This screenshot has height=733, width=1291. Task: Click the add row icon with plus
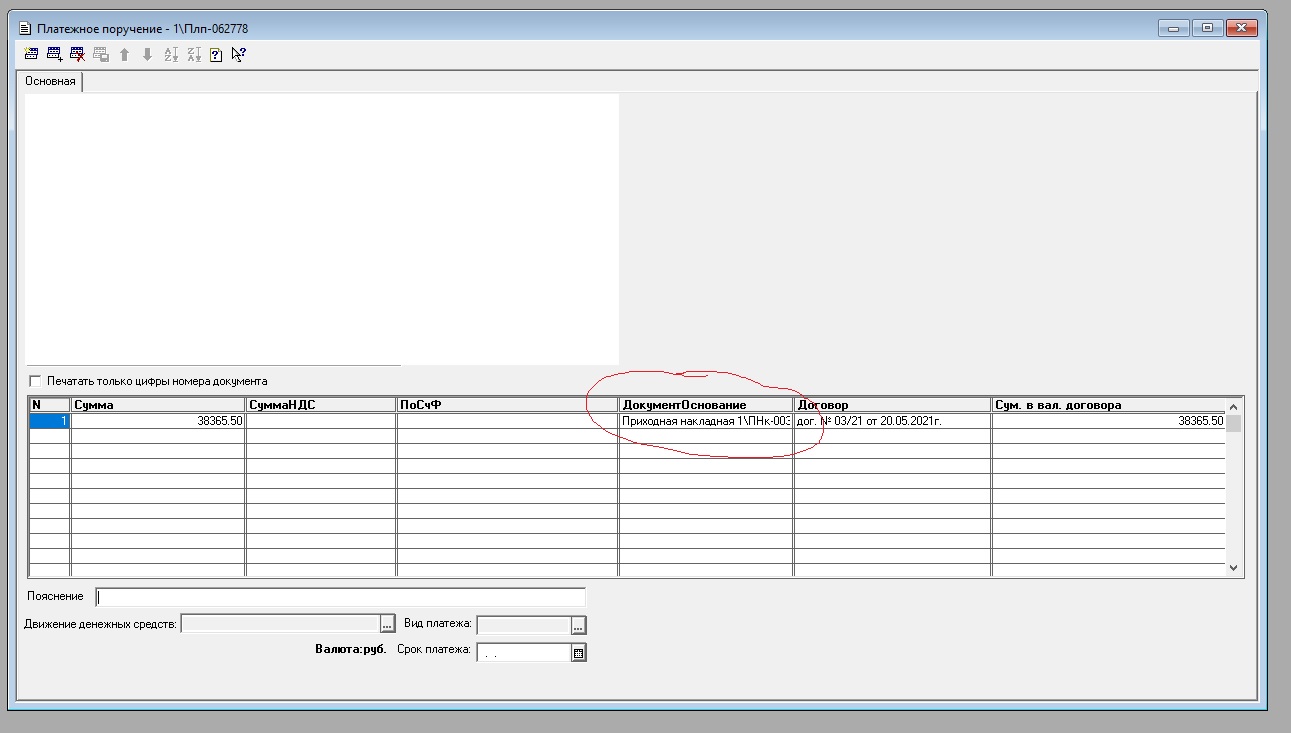tap(54, 55)
